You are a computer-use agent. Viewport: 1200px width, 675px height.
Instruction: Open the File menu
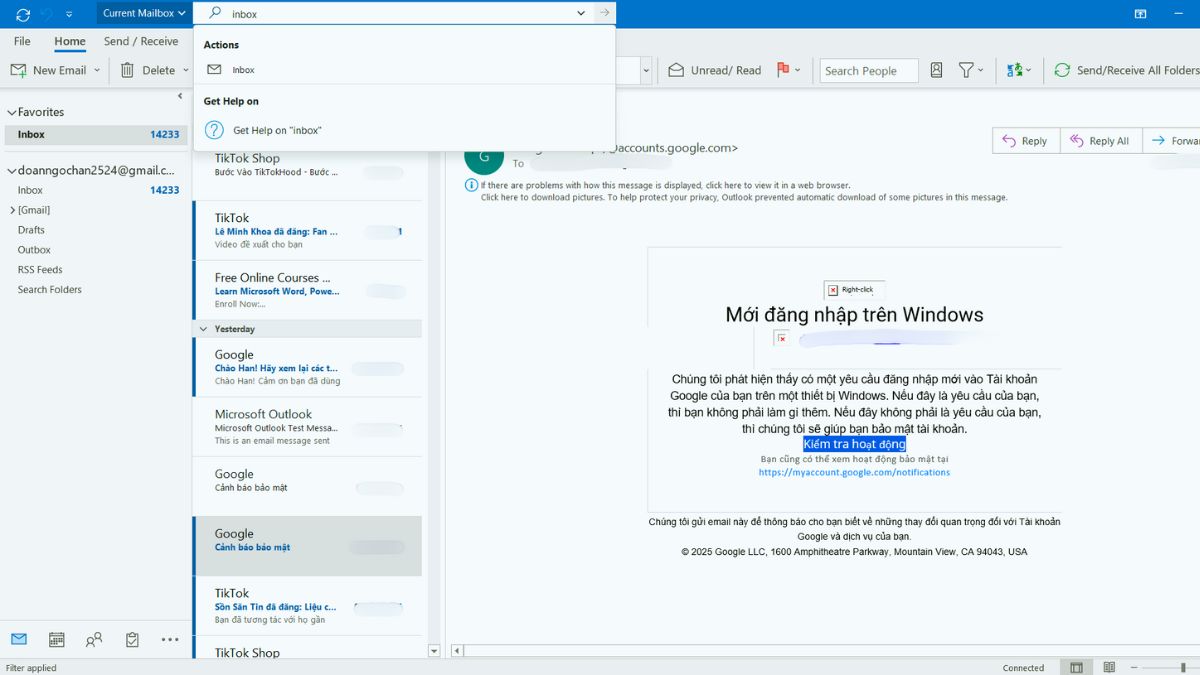tap(22, 41)
